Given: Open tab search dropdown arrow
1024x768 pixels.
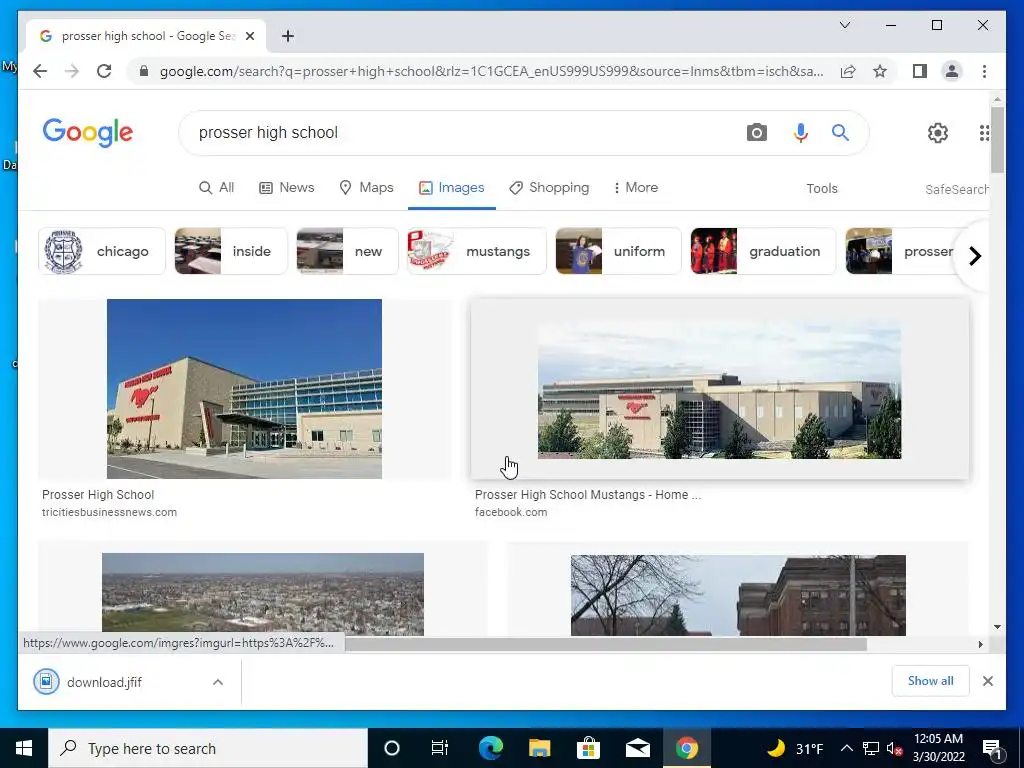Looking at the screenshot, I should tap(844, 25).
